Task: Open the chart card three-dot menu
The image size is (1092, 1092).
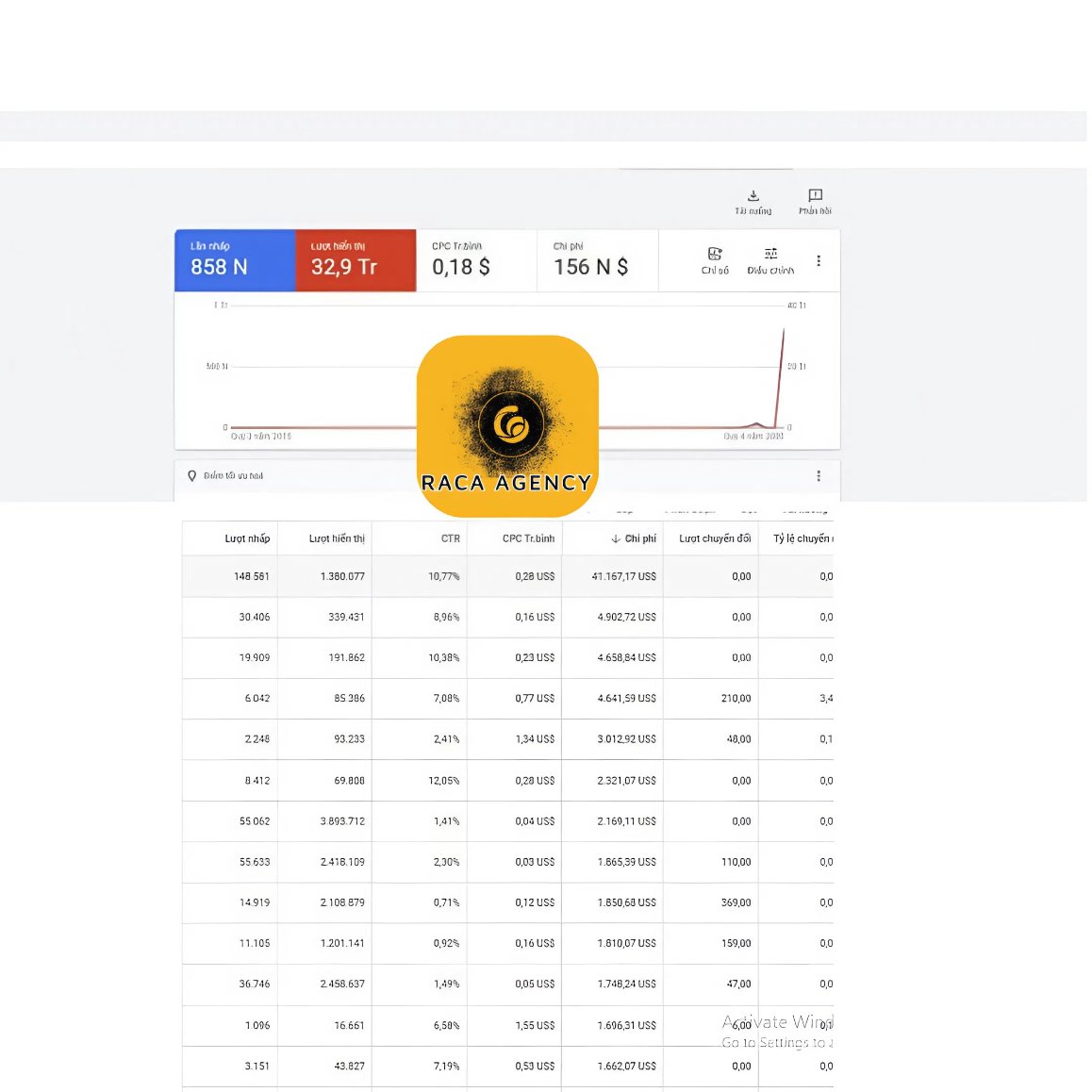Action: click(x=819, y=260)
